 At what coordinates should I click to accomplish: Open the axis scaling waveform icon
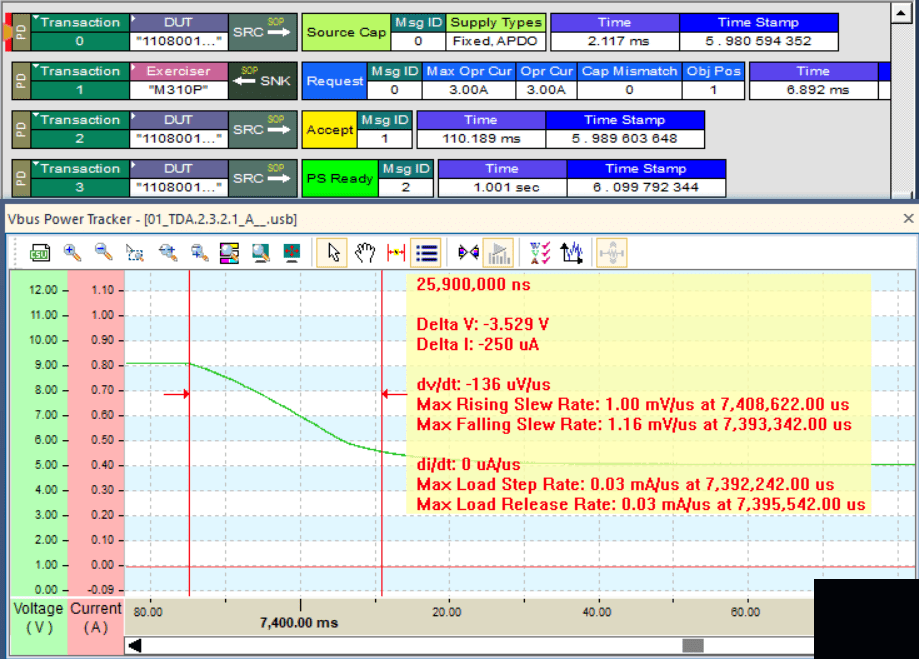click(x=572, y=253)
